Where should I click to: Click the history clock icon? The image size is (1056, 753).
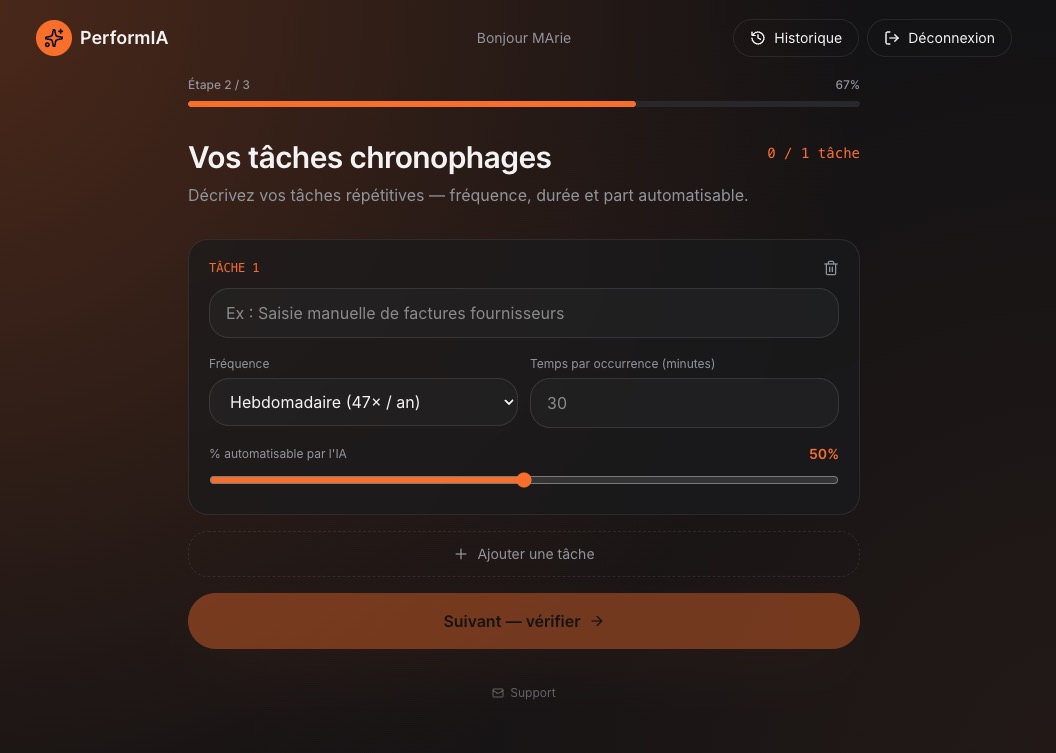[758, 38]
